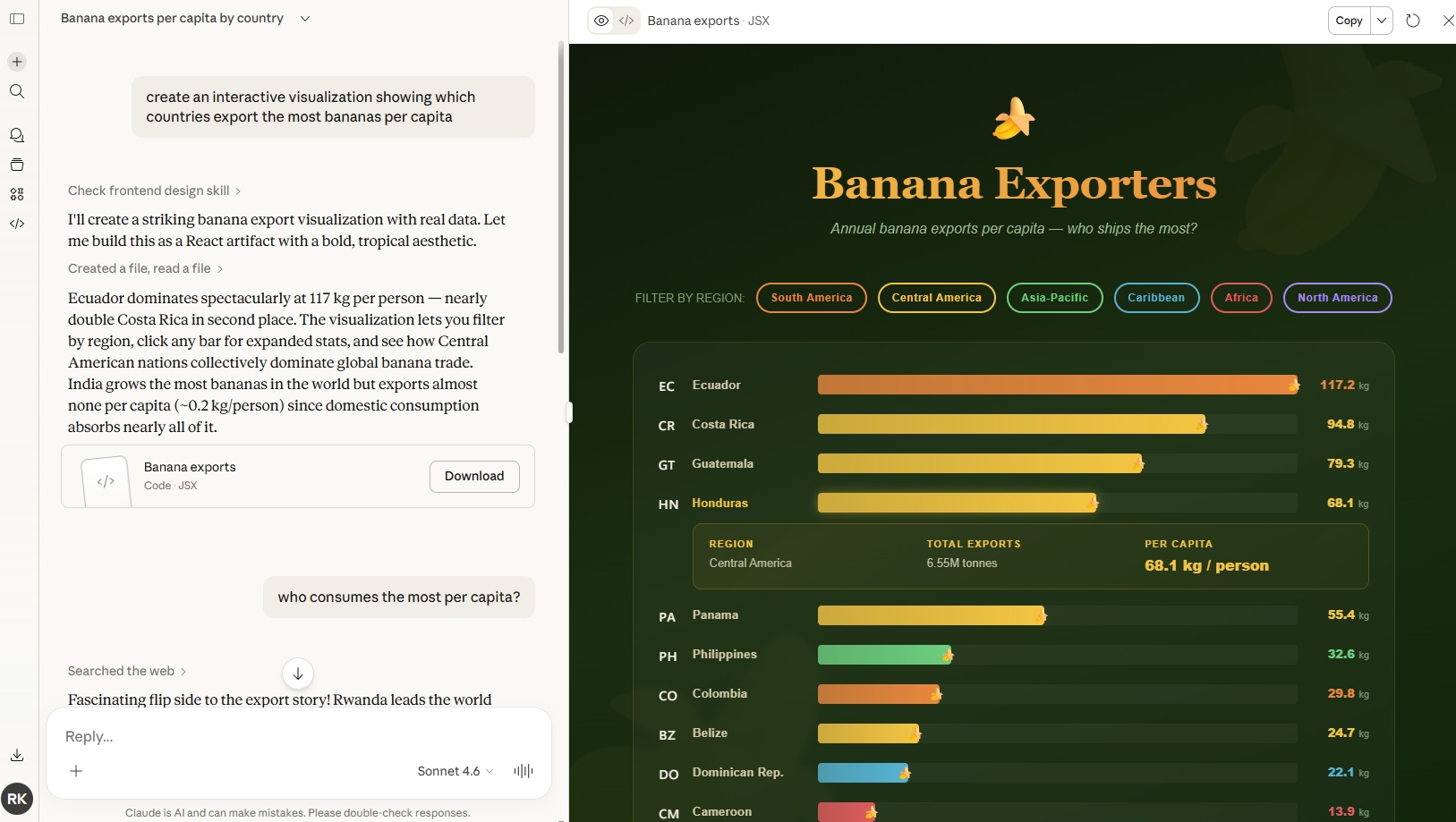
Task: Download the Banana exports code file
Action: (x=474, y=476)
